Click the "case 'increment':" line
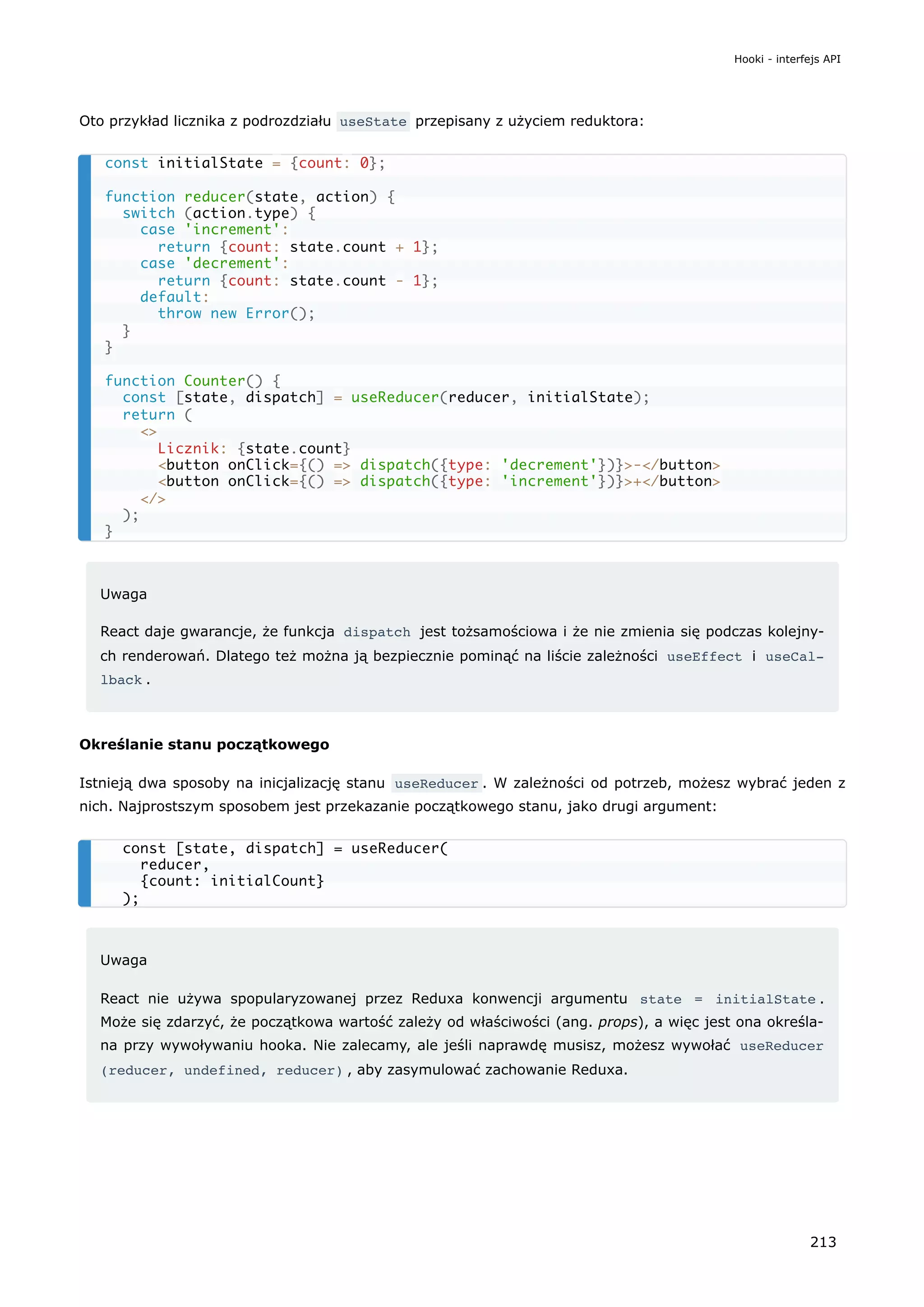 click(214, 230)
